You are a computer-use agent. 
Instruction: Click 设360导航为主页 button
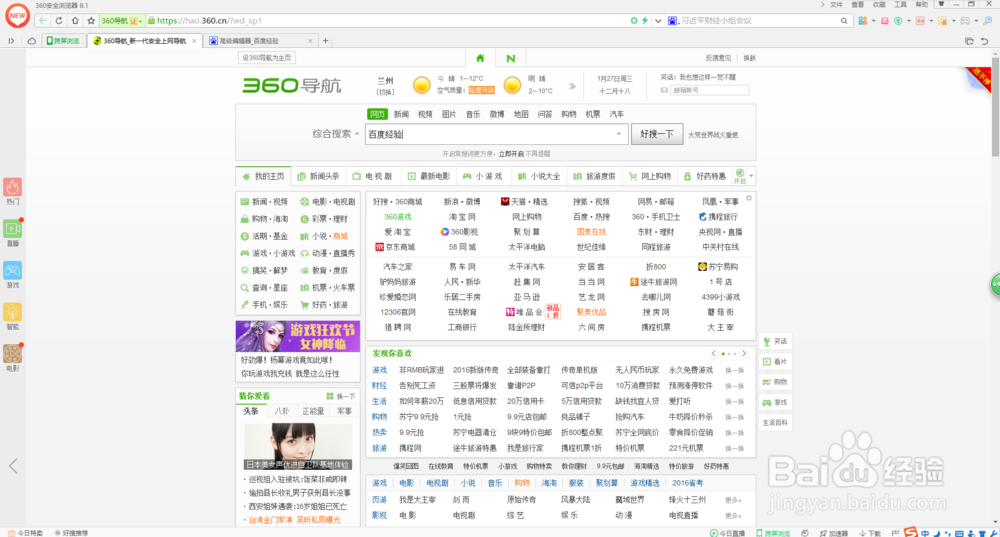pyautogui.click(x=267, y=58)
